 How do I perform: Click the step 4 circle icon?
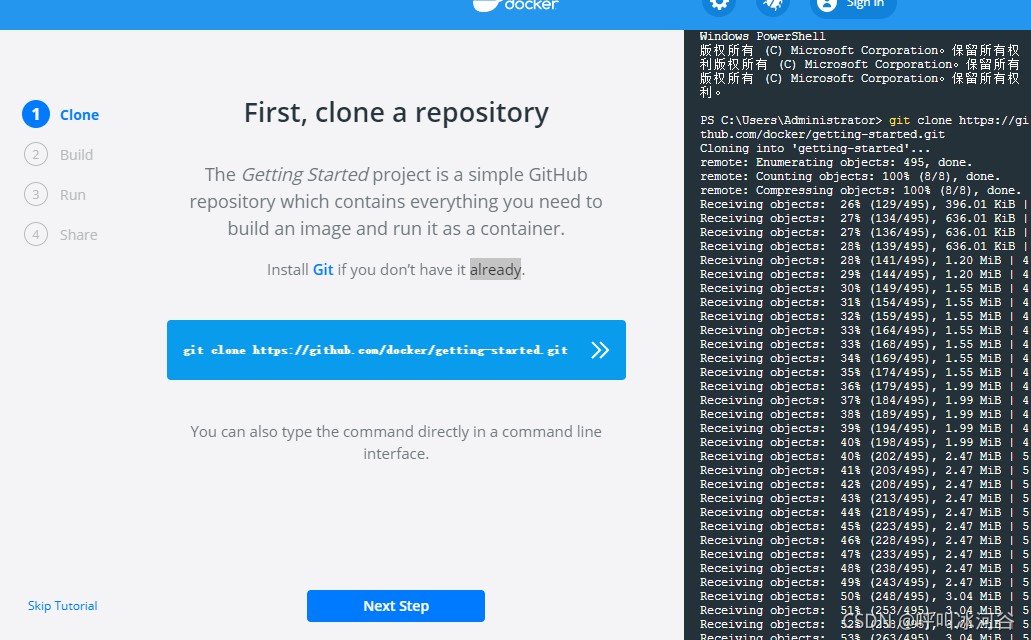[36, 235]
